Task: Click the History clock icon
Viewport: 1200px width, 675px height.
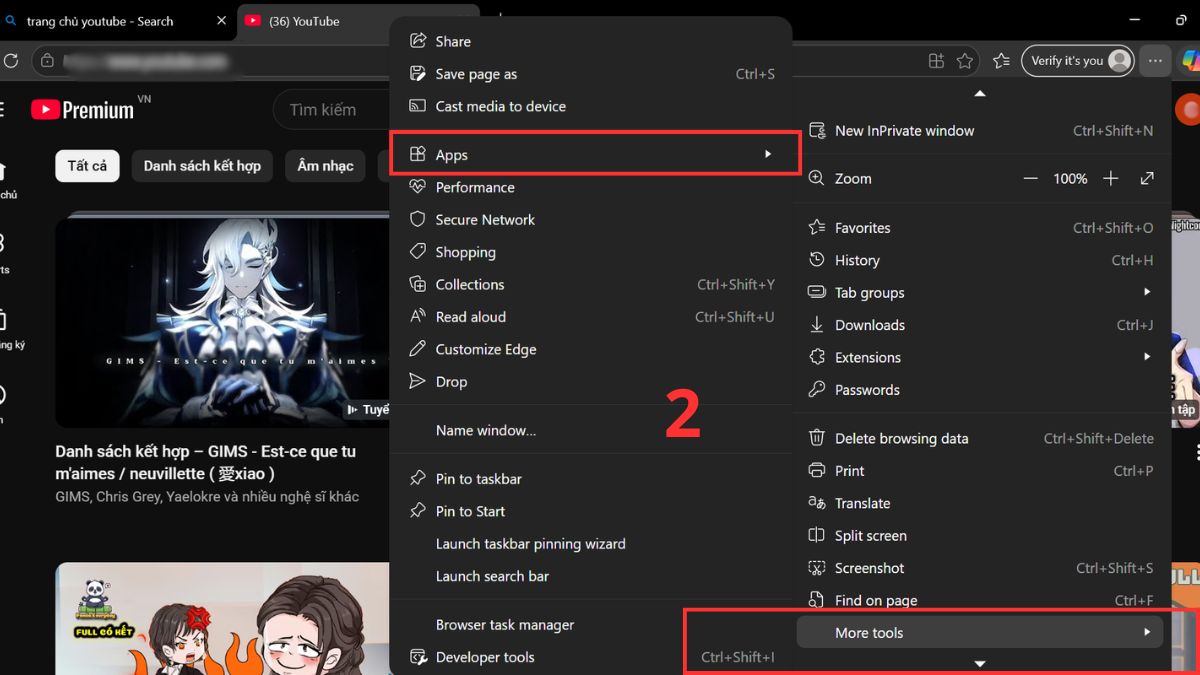Action: tap(817, 260)
